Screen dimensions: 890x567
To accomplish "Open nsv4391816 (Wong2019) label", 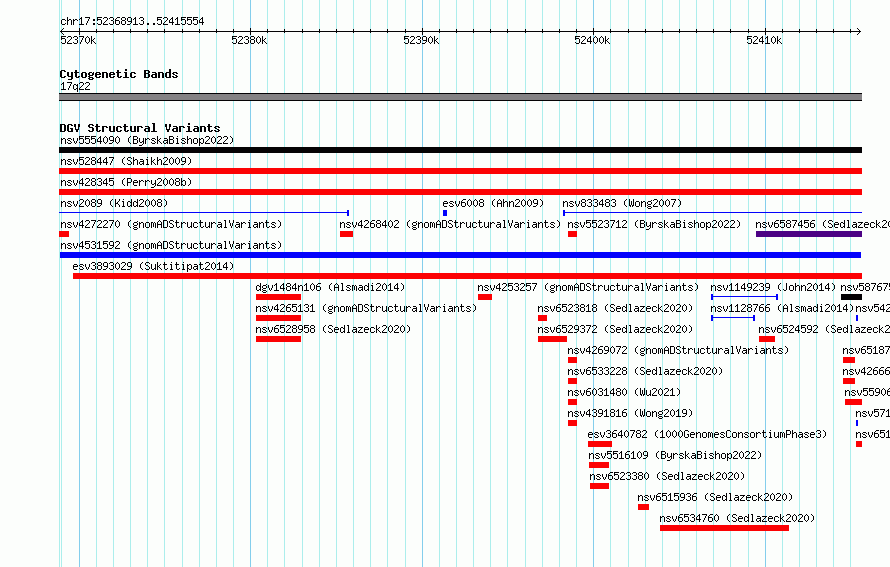I will click(631, 413).
